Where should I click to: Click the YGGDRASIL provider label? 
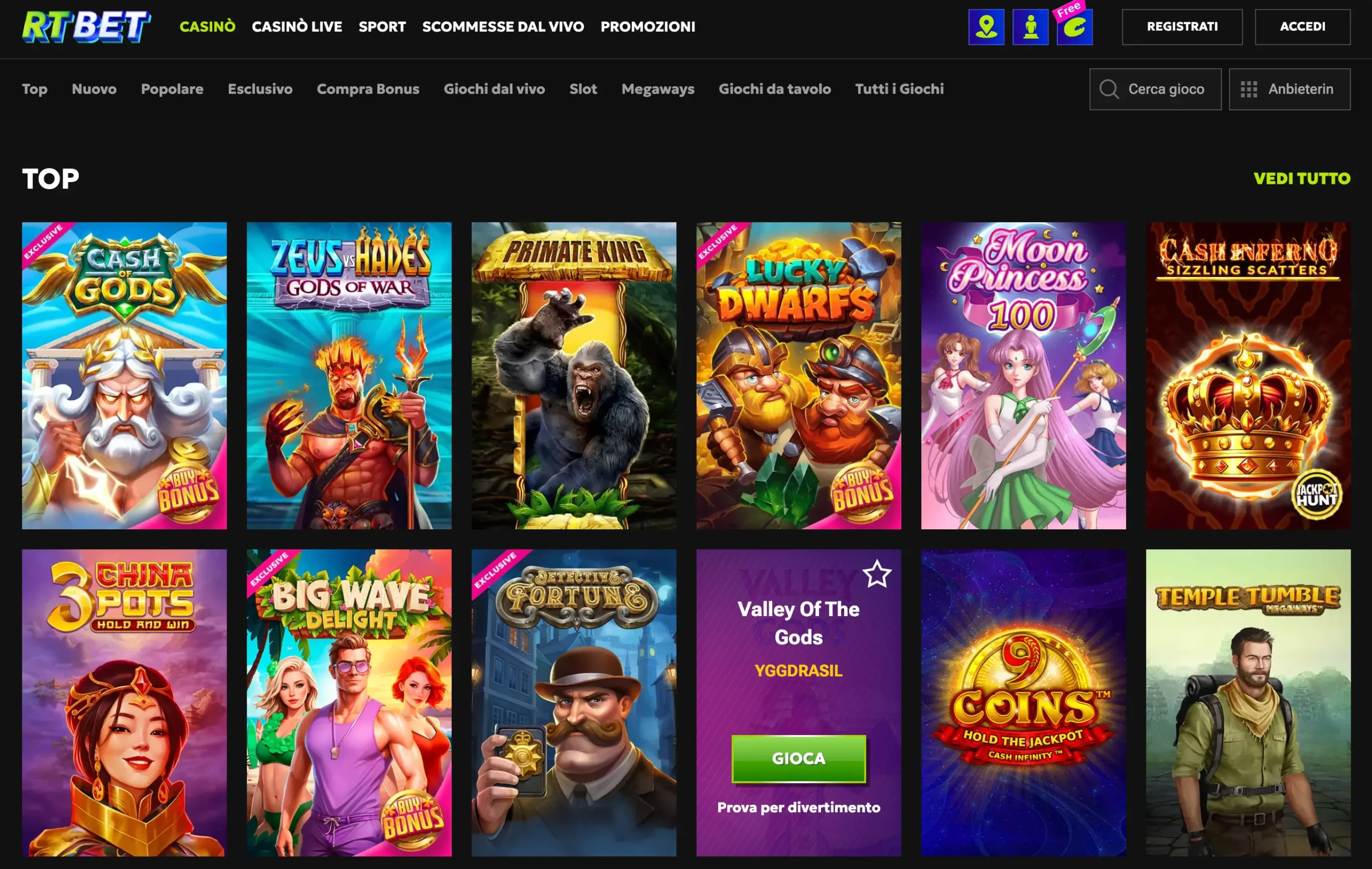click(798, 670)
